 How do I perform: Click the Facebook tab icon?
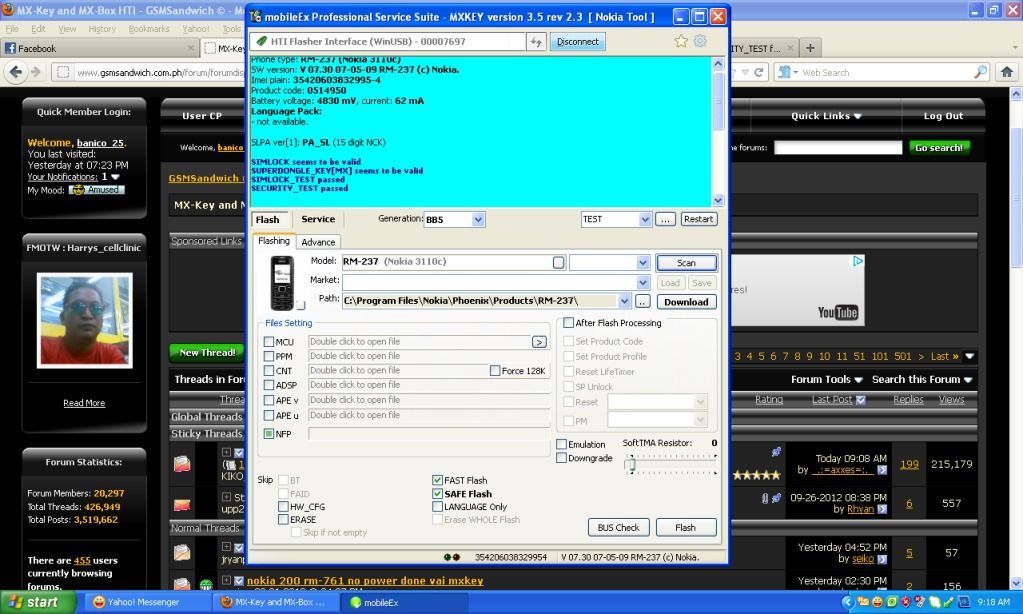pos(10,48)
